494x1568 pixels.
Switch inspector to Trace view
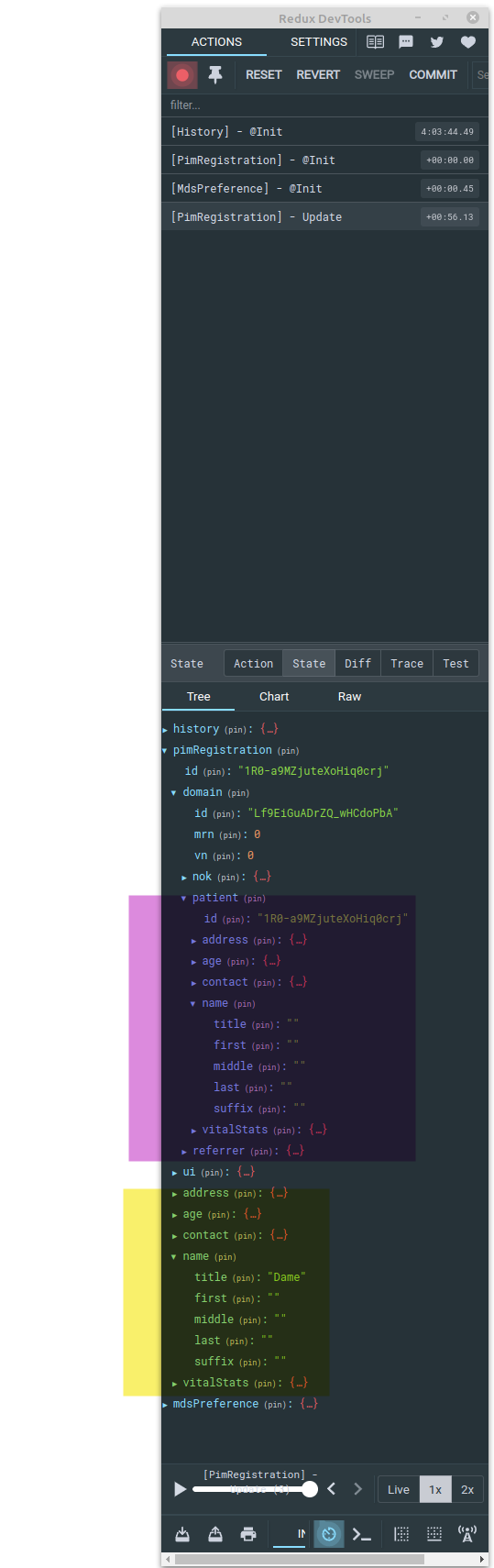click(x=407, y=664)
